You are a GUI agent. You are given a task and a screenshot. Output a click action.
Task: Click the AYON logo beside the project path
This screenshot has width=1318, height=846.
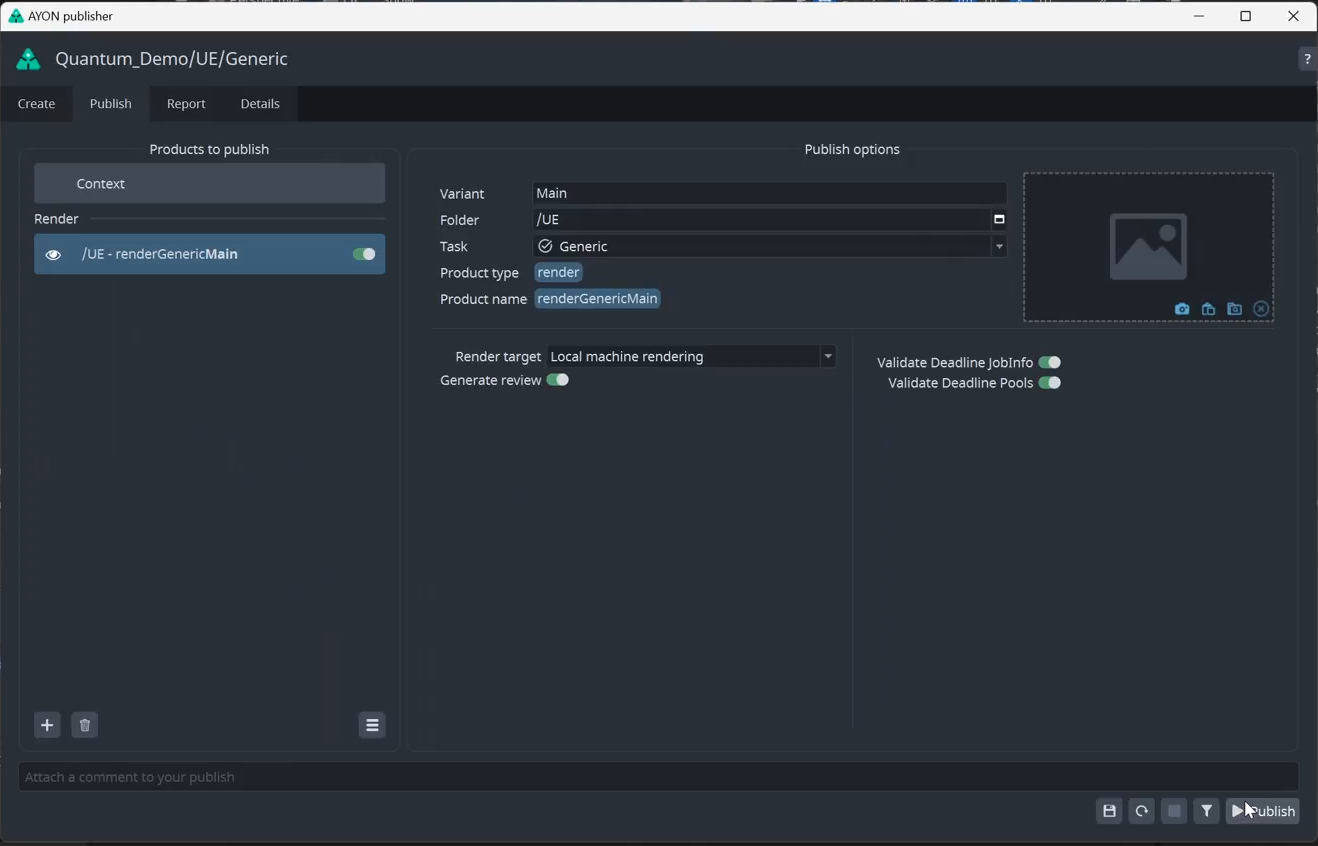[28, 60]
